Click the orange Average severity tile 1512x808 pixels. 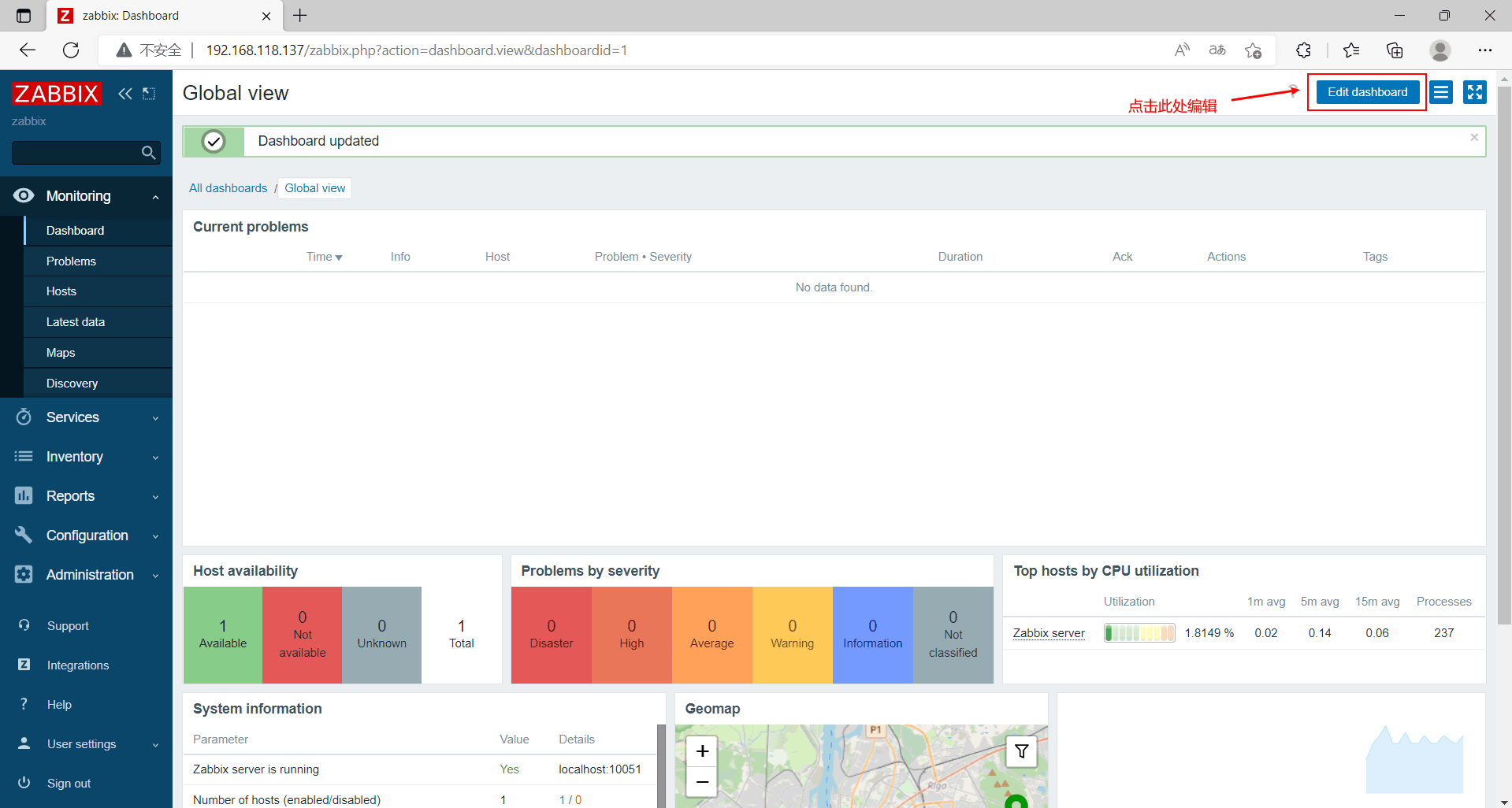coord(712,635)
